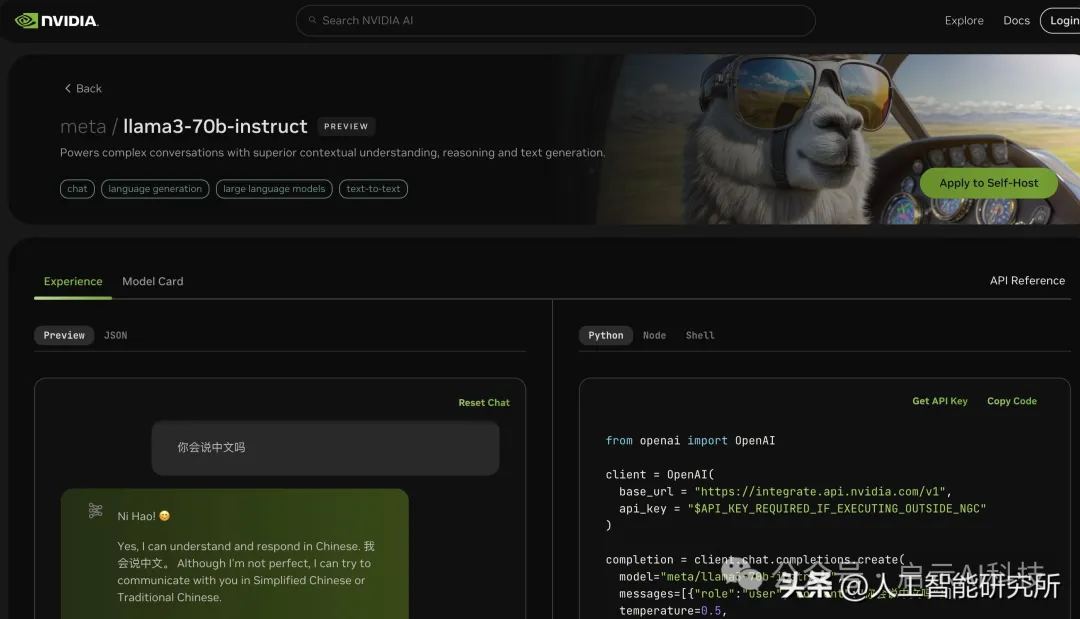
Task: Switch to the Model Card tab
Action: [153, 282]
